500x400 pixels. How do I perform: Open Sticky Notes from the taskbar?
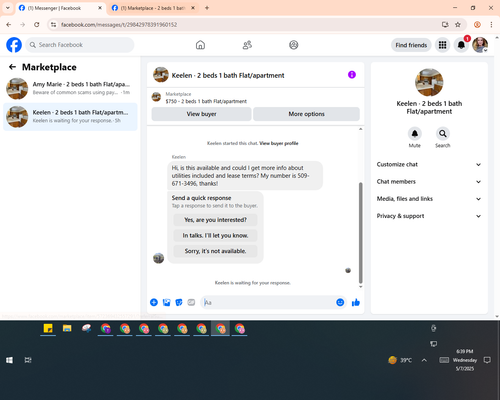click(48, 329)
